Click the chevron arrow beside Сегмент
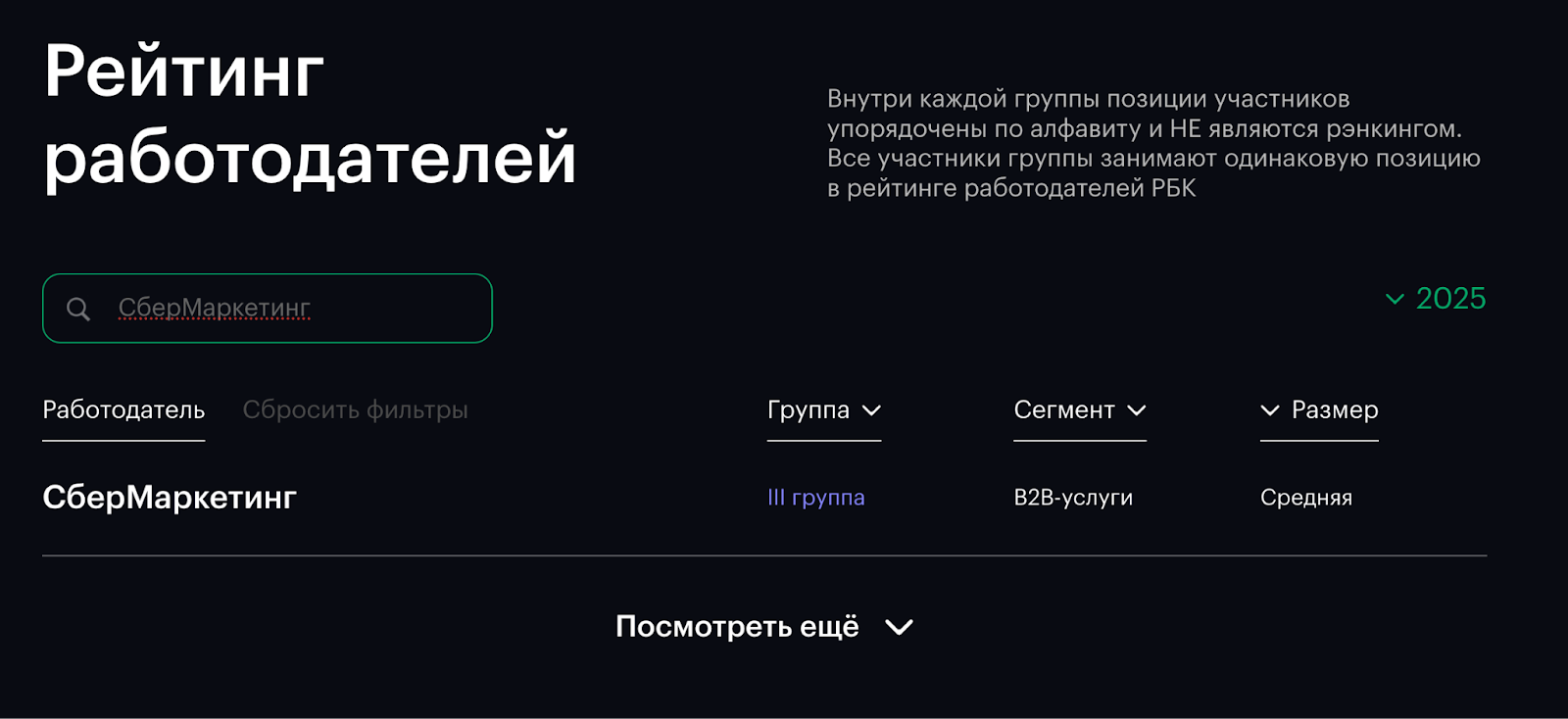 [1137, 410]
